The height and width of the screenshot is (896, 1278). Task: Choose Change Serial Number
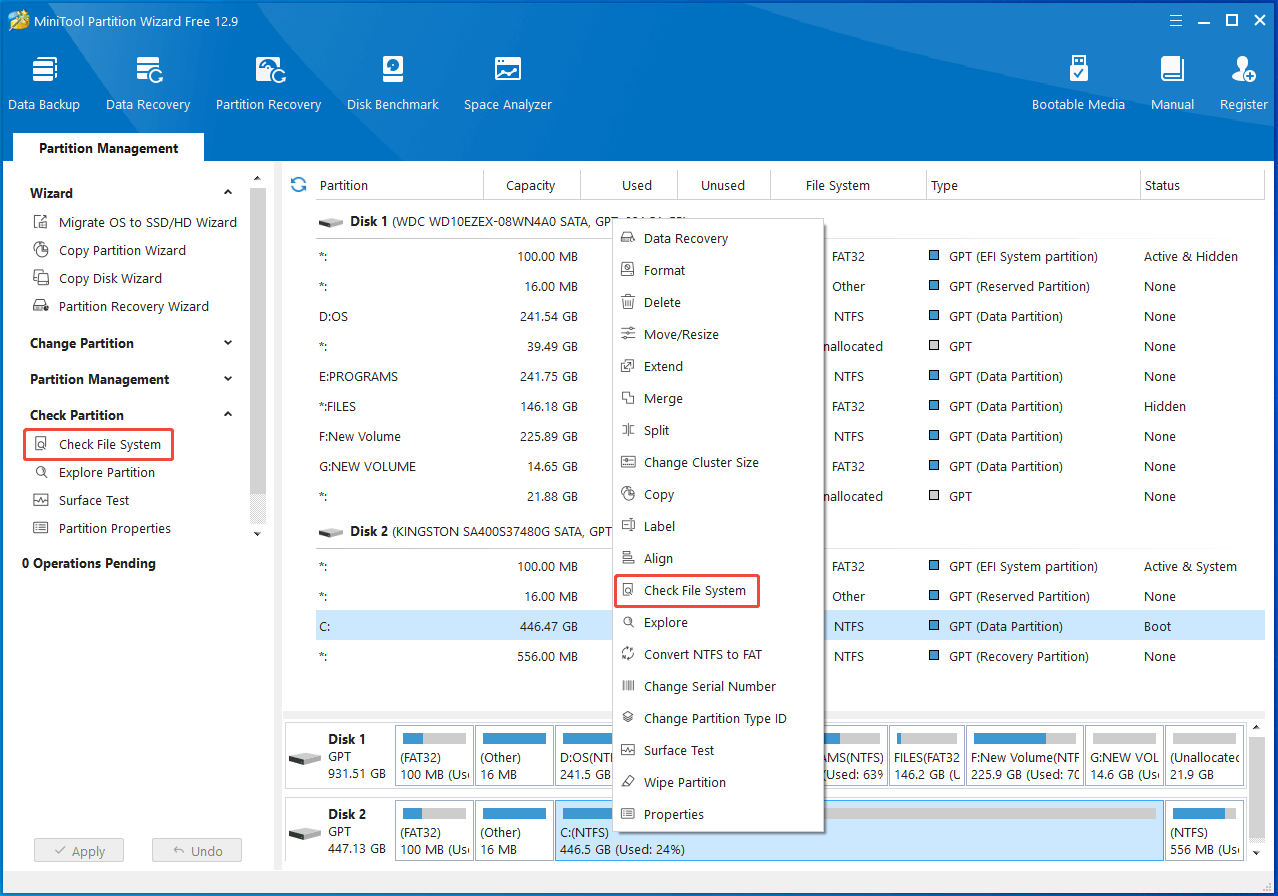(718, 686)
